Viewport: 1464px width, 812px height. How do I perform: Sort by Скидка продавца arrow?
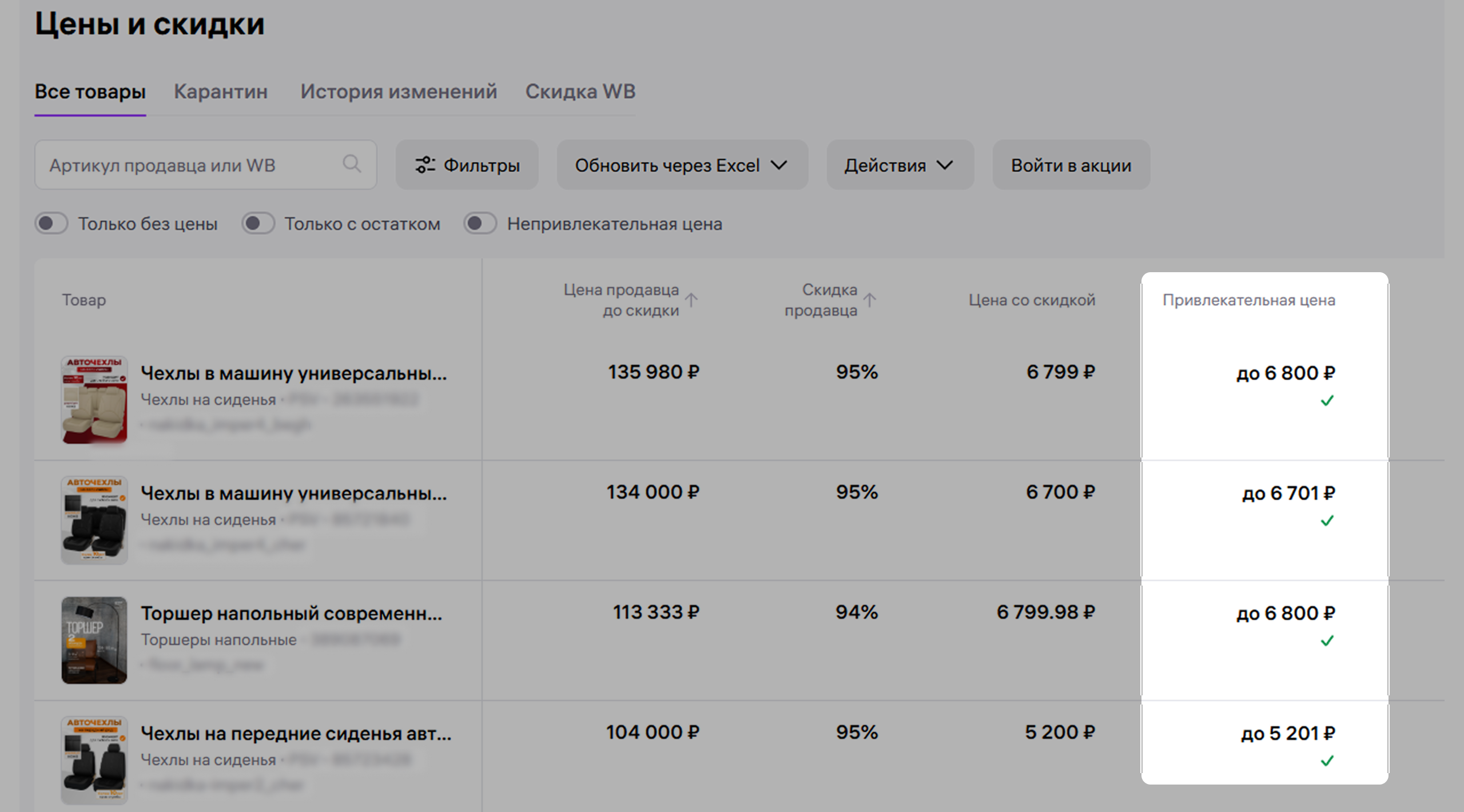click(x=869, y=300)
